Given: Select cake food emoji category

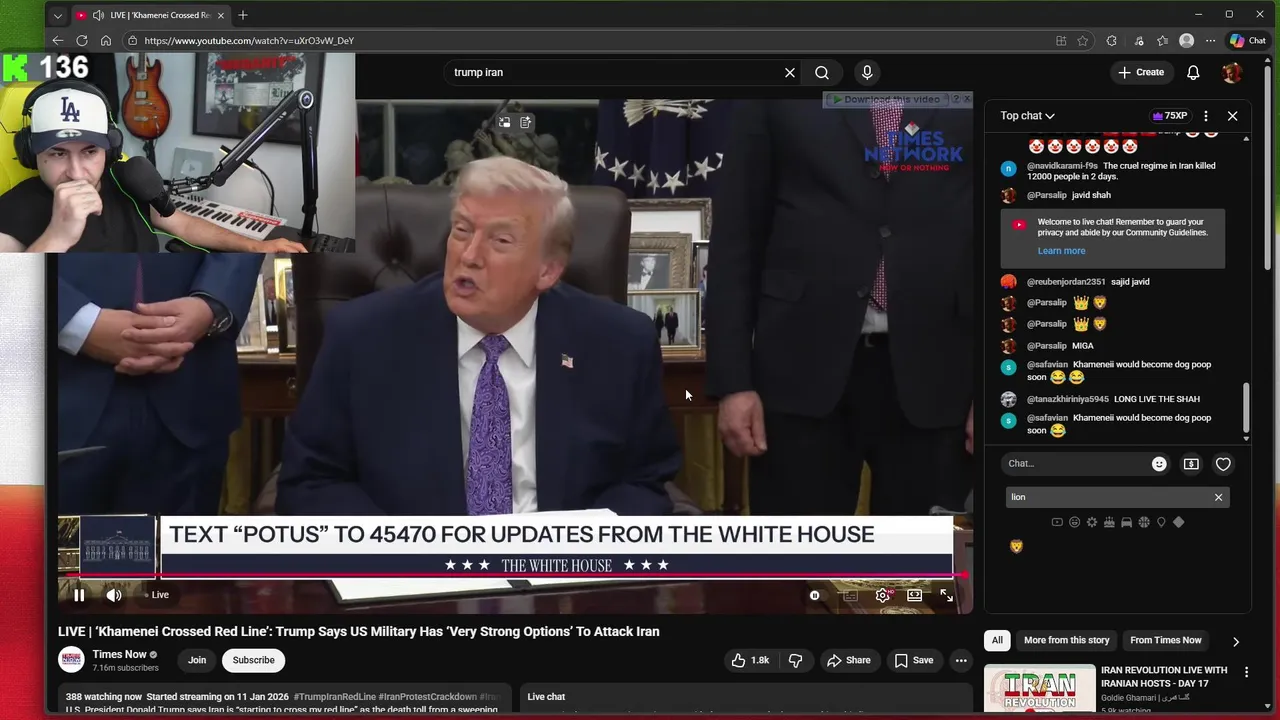Looking at the screenshot, I should 1109,522.
